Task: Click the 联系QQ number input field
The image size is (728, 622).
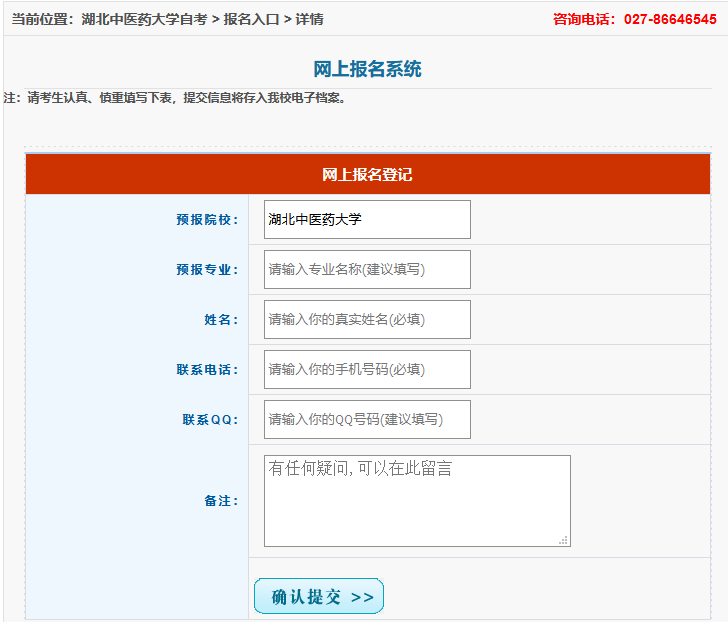Action: tap(367, 420)
